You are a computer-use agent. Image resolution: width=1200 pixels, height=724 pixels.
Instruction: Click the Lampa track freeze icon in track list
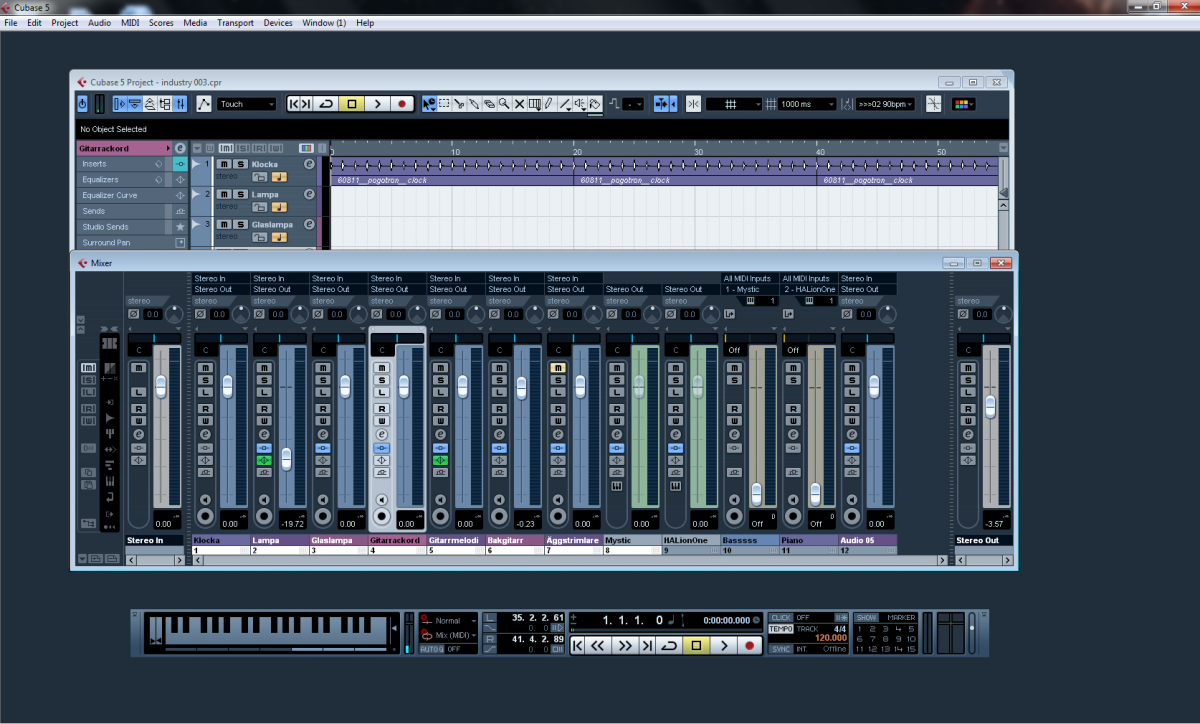tap(259, 207)
